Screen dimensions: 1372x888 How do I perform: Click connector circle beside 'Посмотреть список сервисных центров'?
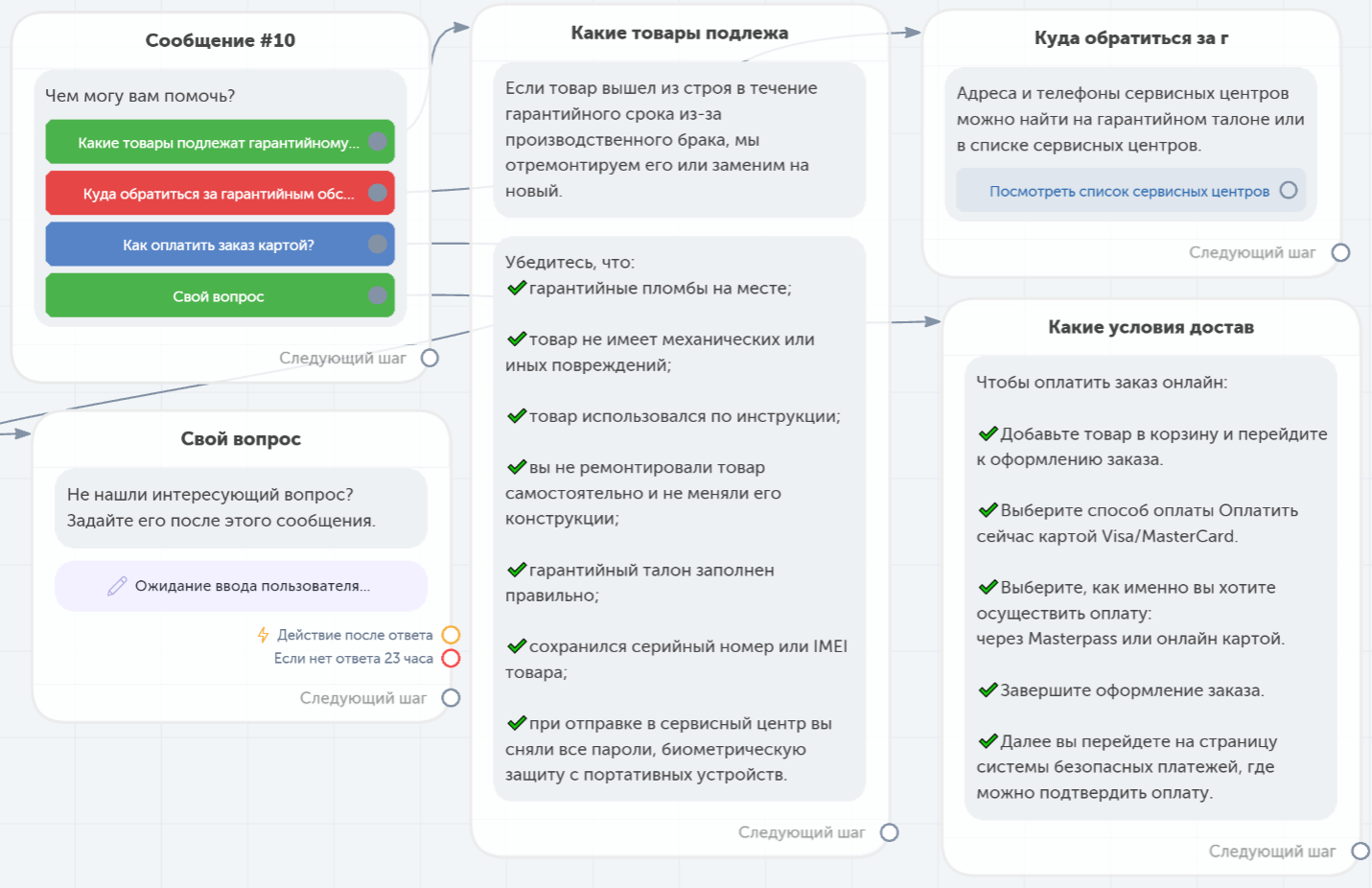pos(1289,190)
